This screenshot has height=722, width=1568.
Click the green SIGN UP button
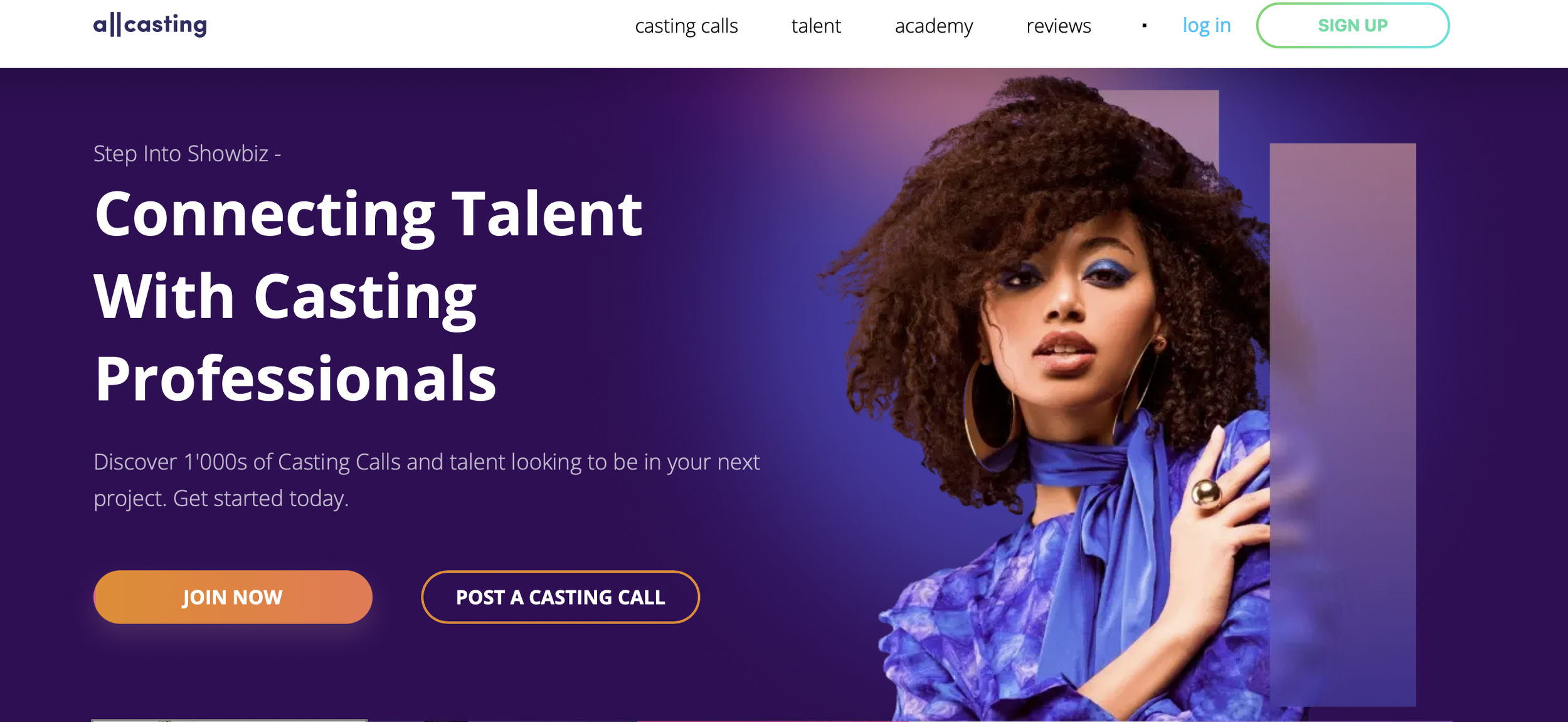(1352, 25)
